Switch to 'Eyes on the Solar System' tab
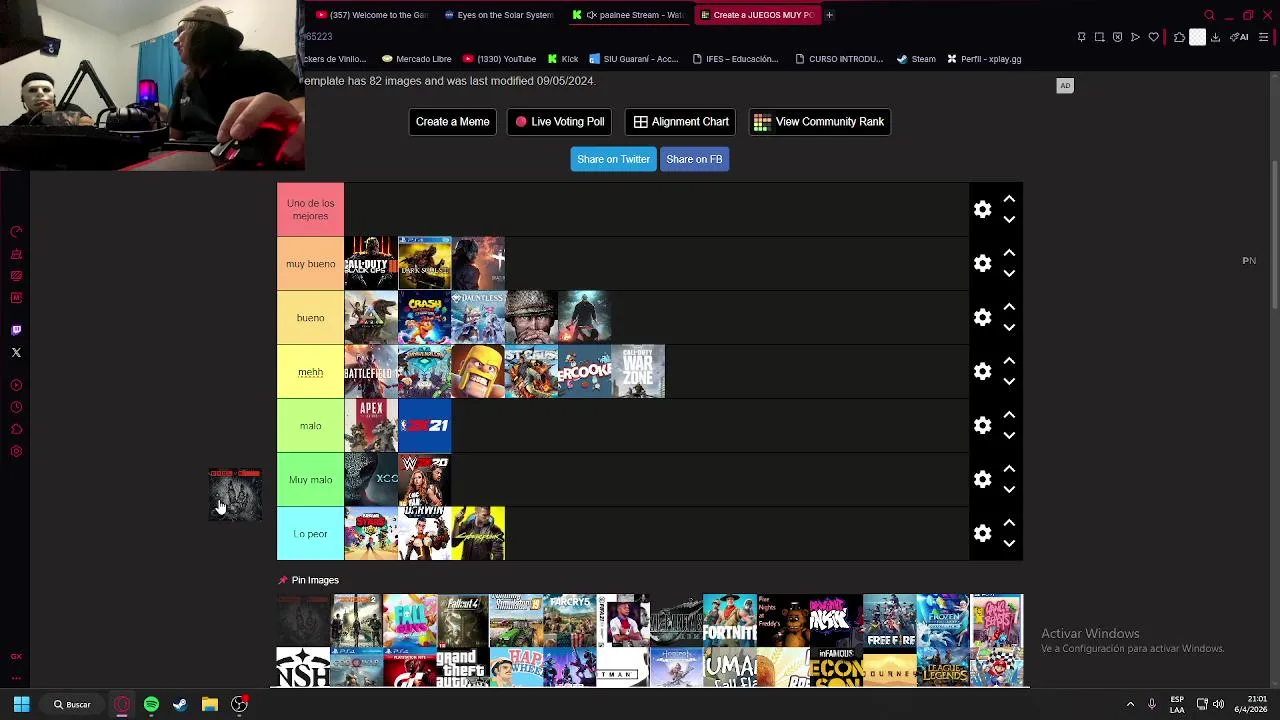This screenshot has width=1280, height=720. click(498, 15)
